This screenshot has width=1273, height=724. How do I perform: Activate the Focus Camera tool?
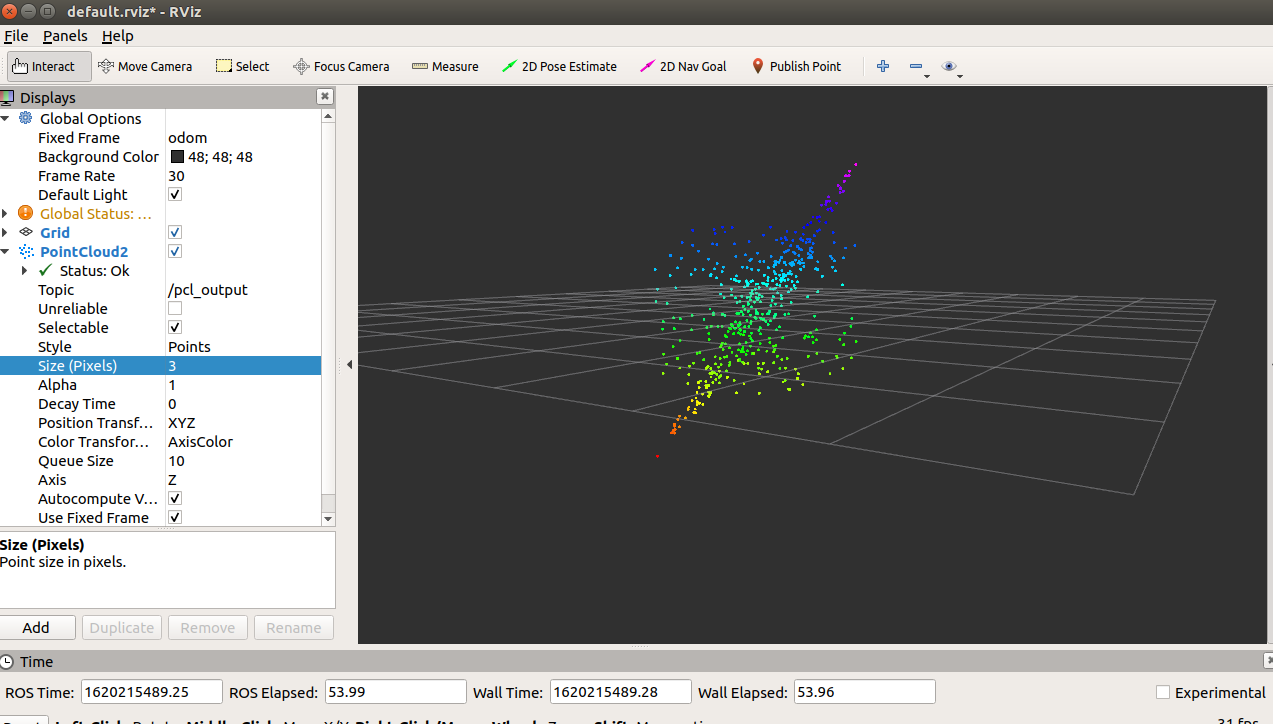(x=341, y=67)
